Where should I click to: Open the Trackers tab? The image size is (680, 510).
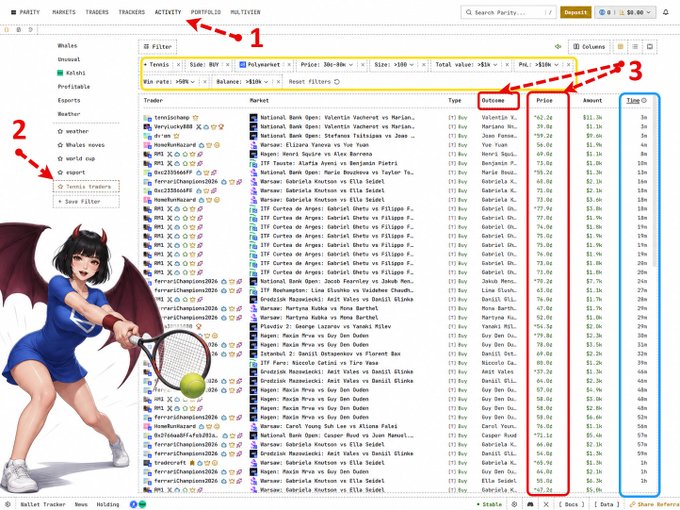tap(132, 12)
